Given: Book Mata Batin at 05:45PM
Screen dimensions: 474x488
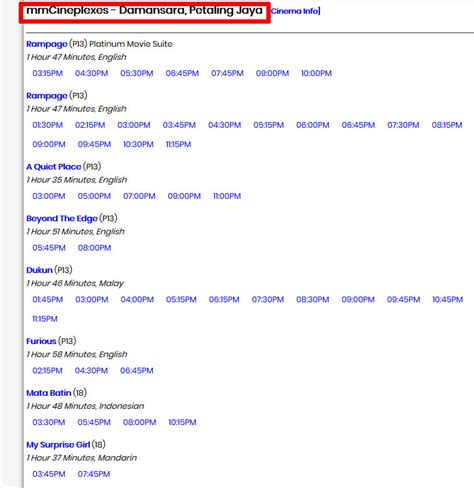Looking at the screenshot, I should pyautogui.click(x=94, y=422).
